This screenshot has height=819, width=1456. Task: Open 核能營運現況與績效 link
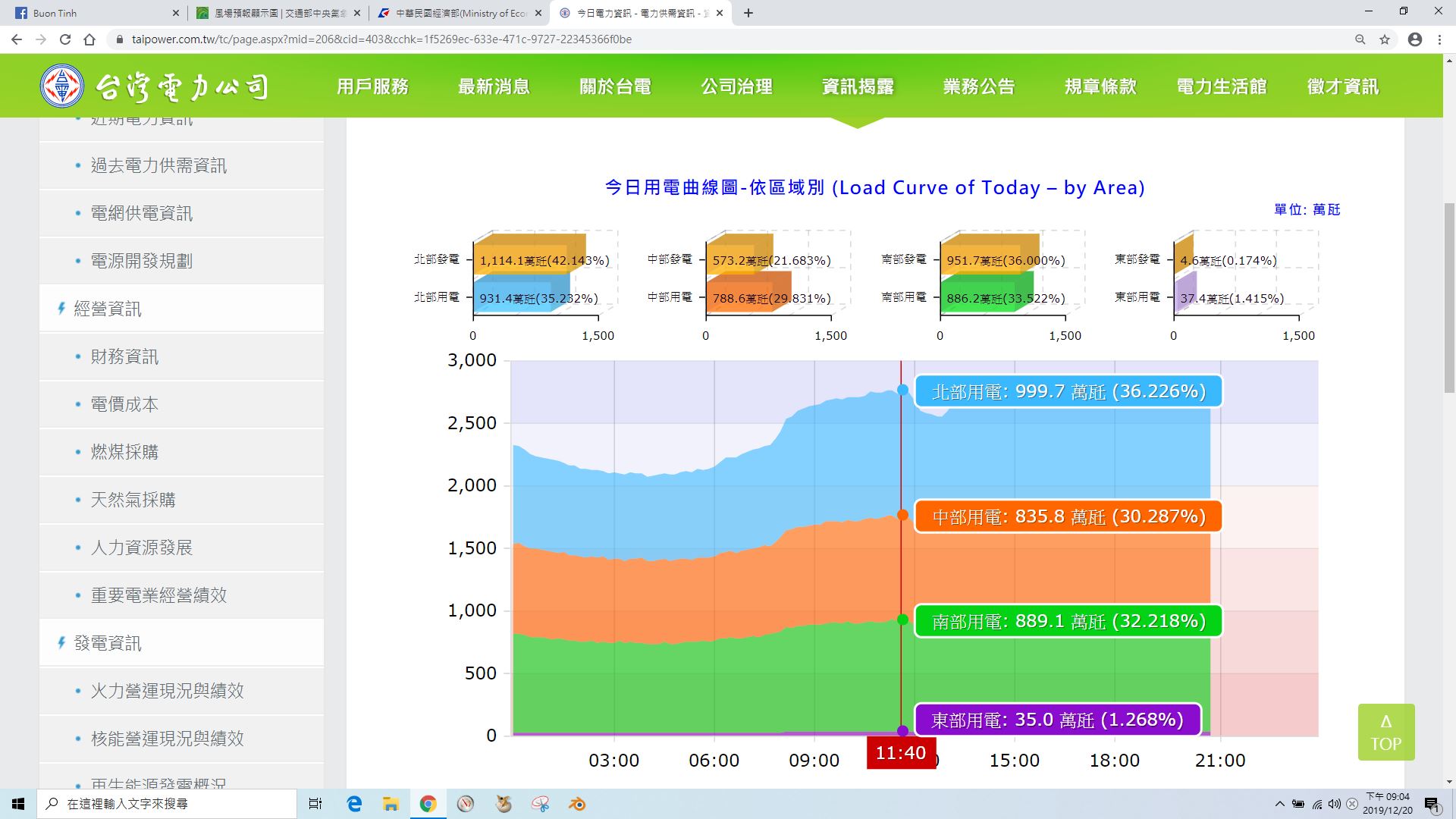[x=181, y=739]
